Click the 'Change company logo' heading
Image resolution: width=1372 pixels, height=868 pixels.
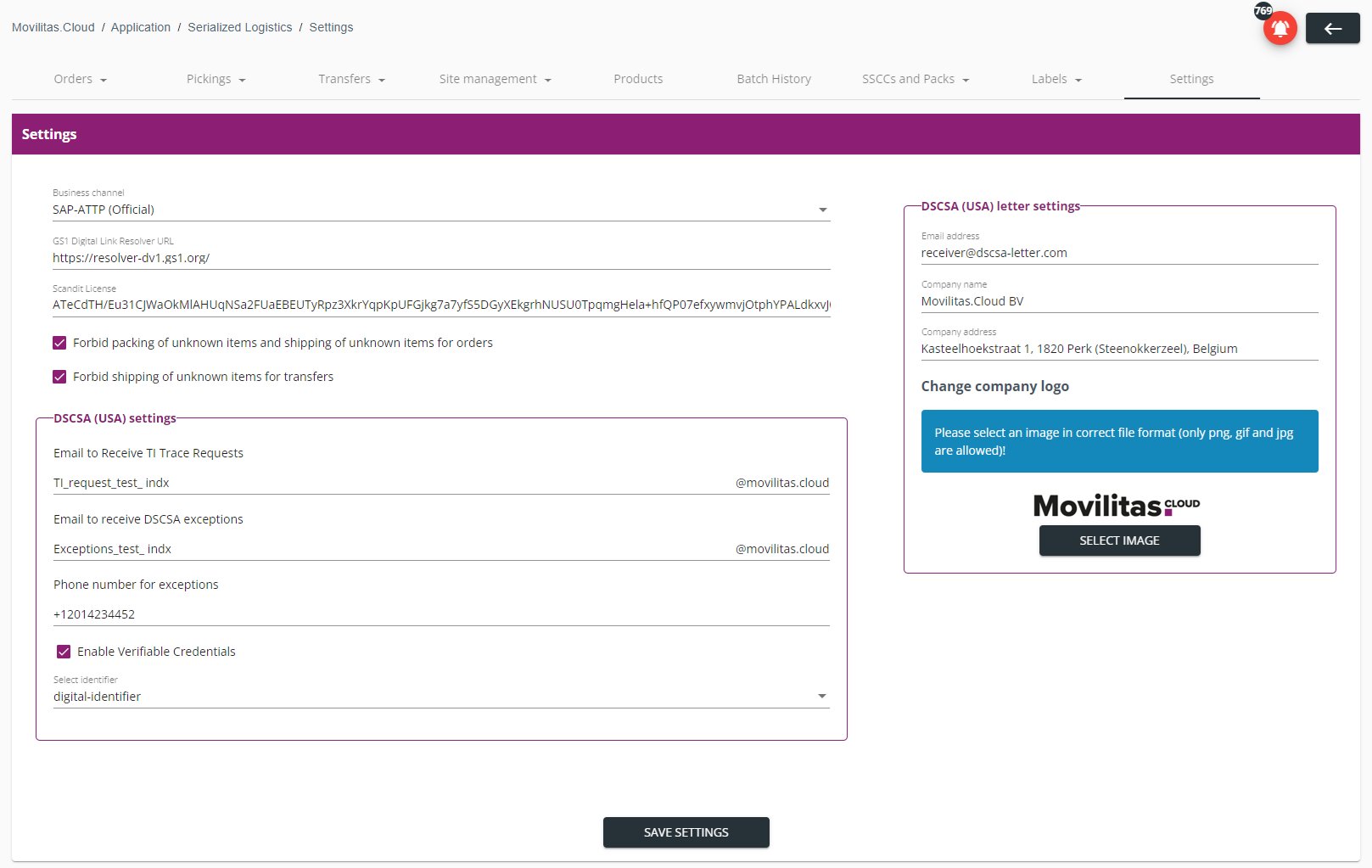[994, 386]
